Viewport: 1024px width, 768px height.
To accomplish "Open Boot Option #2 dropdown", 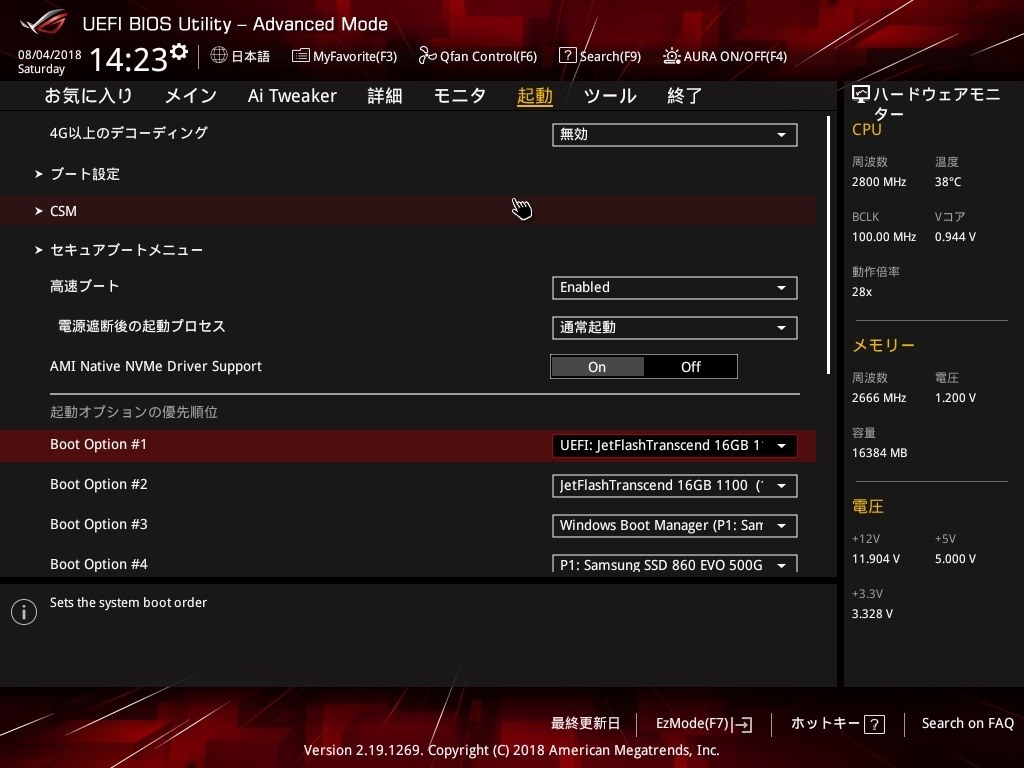I will click(x=675, y=486).
